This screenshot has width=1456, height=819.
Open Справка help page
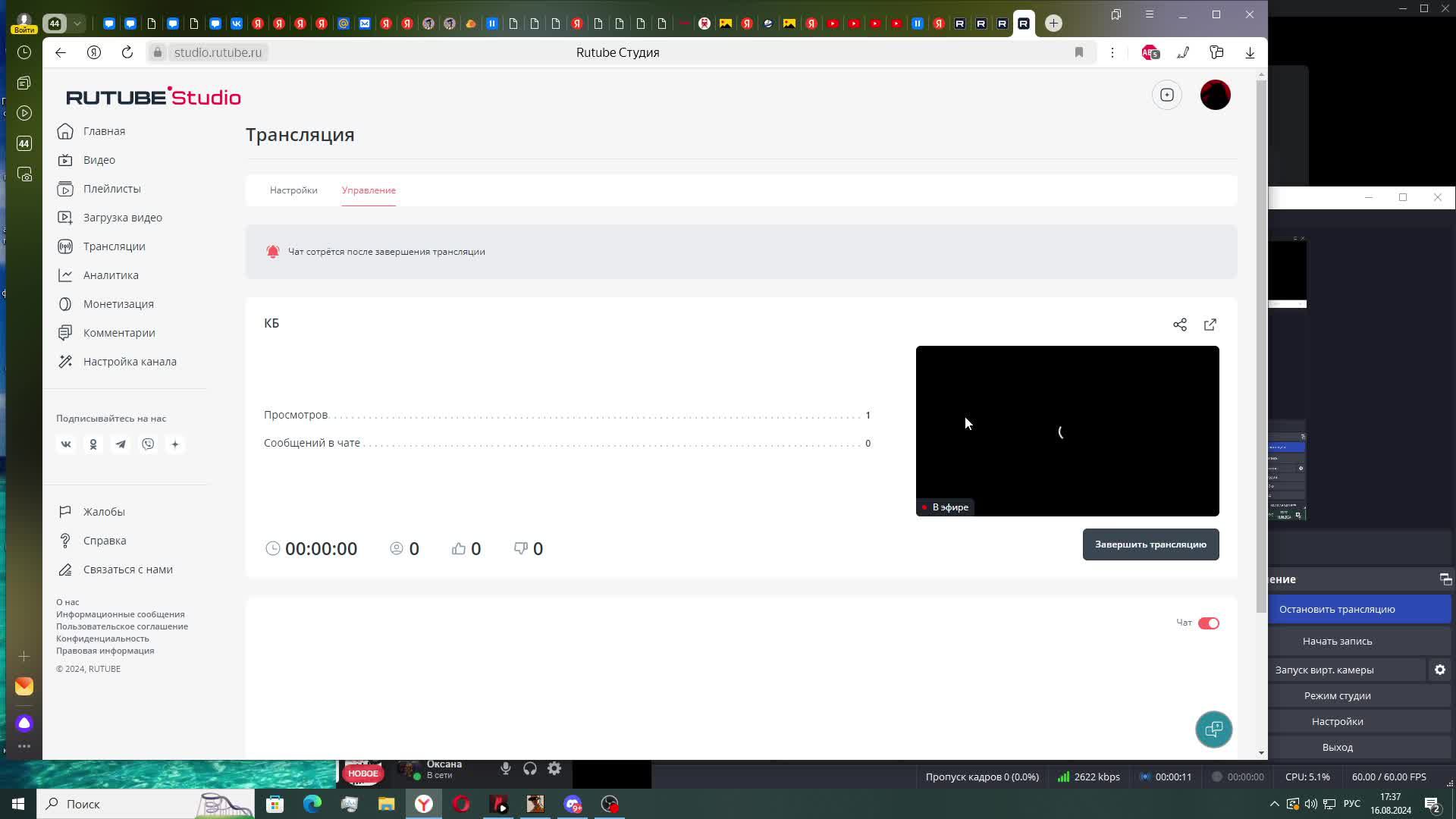point(93,541)
